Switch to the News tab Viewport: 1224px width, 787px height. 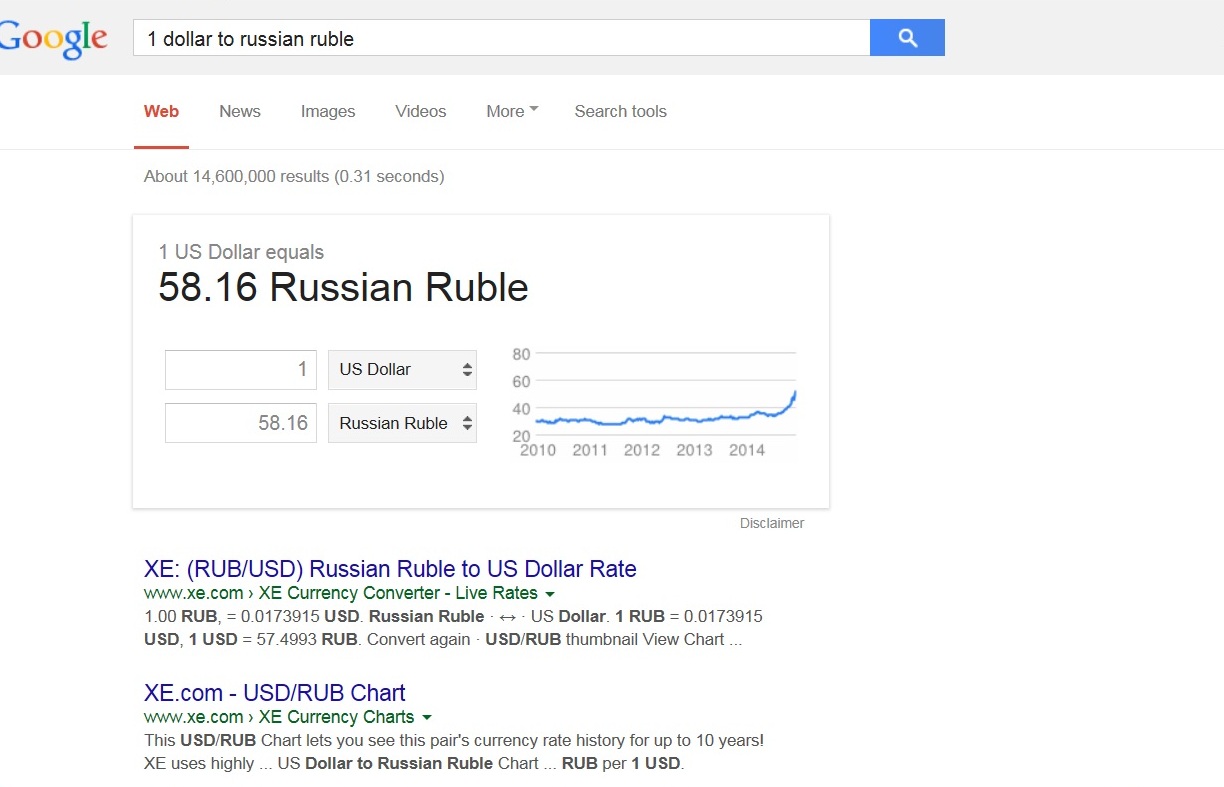[x=240, y=111]
